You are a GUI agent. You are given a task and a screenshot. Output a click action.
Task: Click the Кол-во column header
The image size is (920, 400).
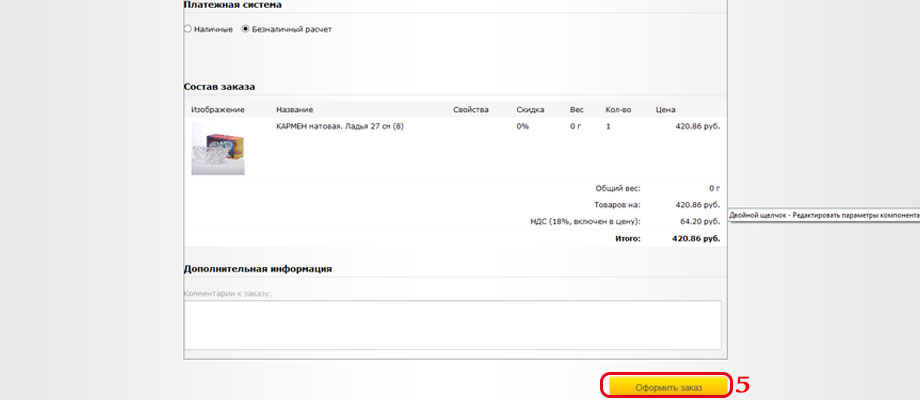[619, 109]
